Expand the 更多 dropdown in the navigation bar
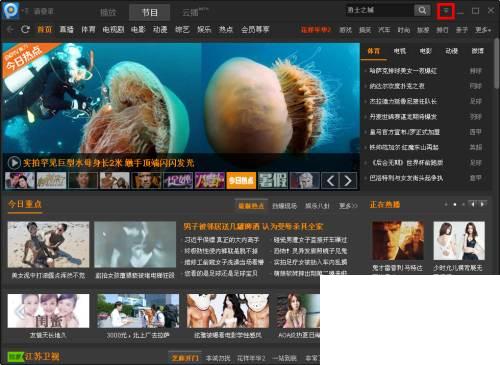This screenshot has height=365, width=500. click(x=483, y=30)
